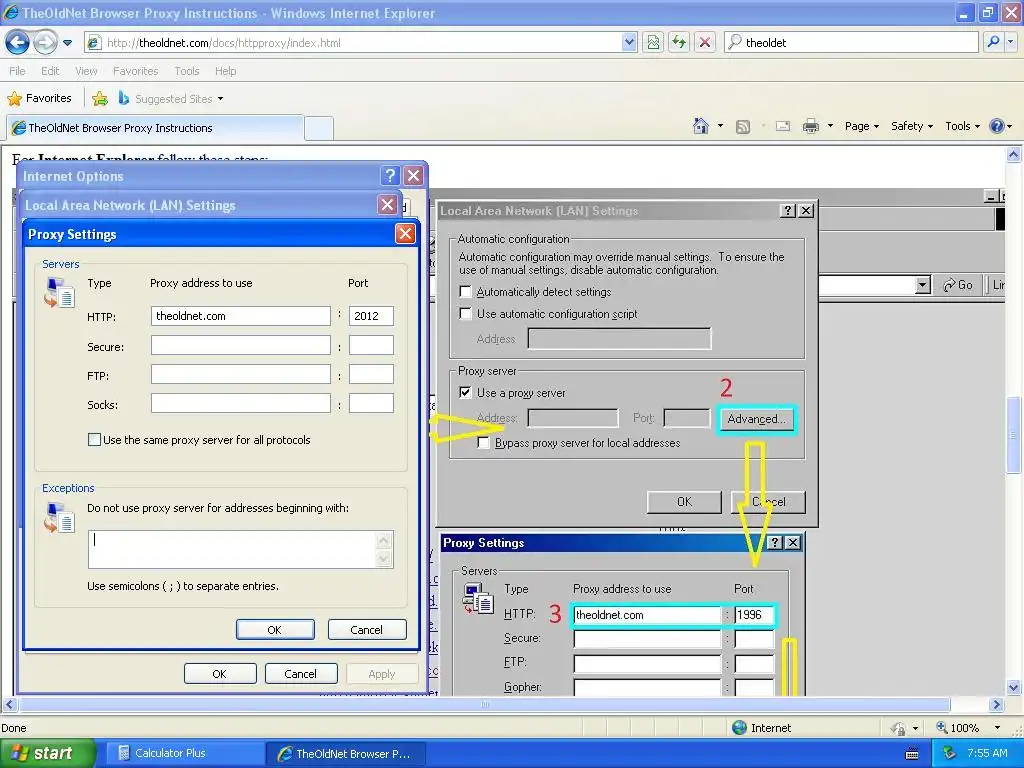Click the blue Help icon in the command bar
This screenshot has height=768, width=1024.
(997, 126)
